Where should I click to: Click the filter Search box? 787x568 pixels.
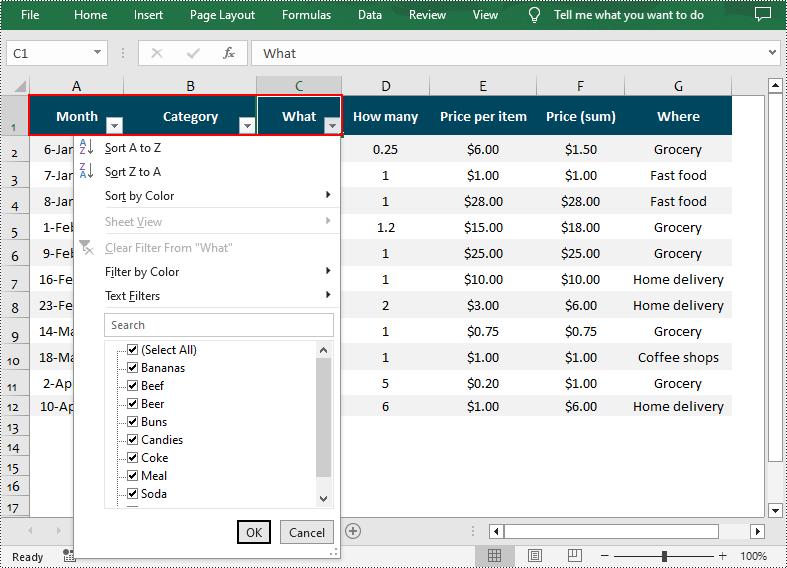[219, 325]
